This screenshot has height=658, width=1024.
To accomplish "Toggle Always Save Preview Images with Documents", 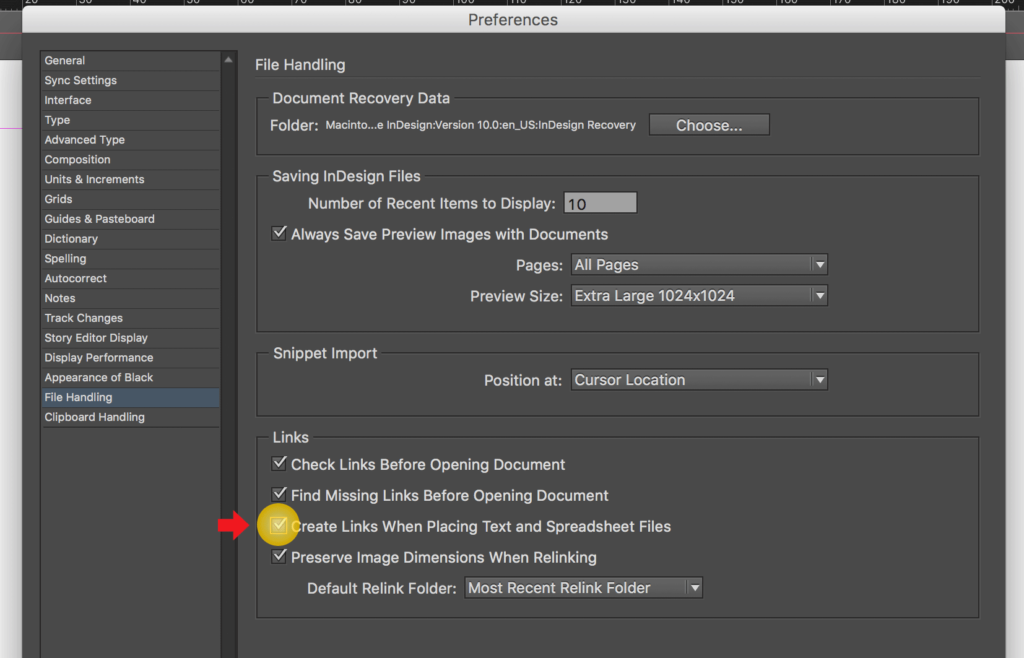I will [280, 234].
